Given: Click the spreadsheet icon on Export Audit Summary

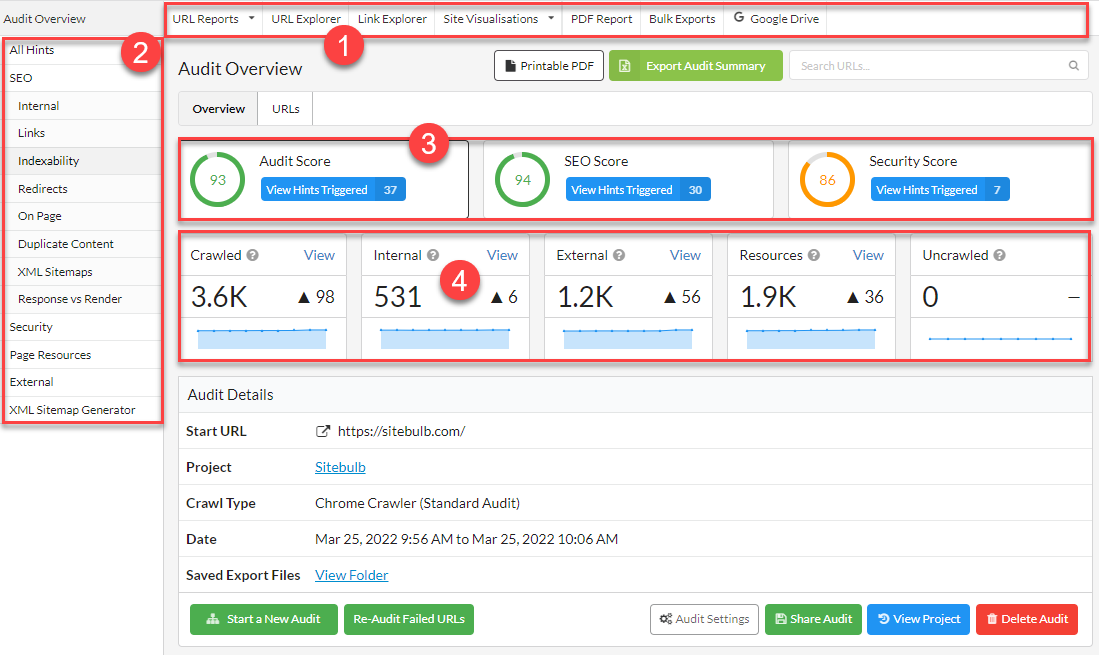Looking at the screenshot, I should tap(624, 66).
